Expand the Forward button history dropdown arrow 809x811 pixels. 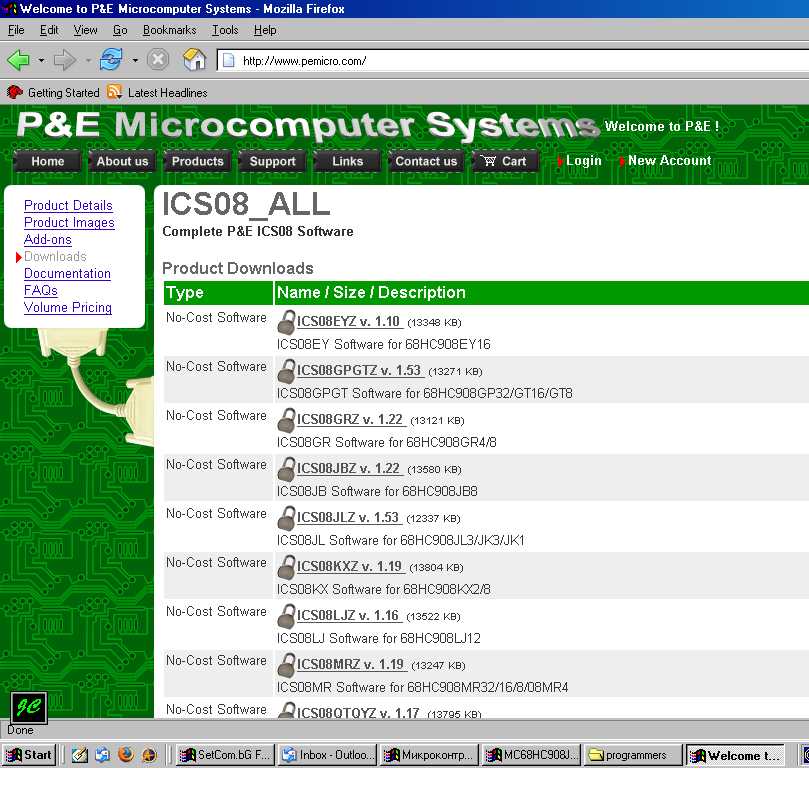pyautogui.click(x=88, y=61)
